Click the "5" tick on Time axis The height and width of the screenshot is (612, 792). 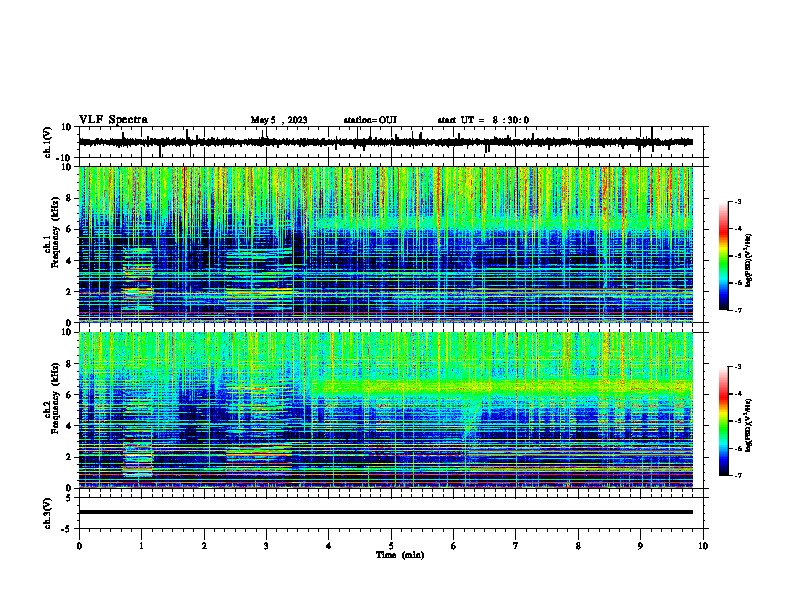pyautogui.click(x=391, y=546)
